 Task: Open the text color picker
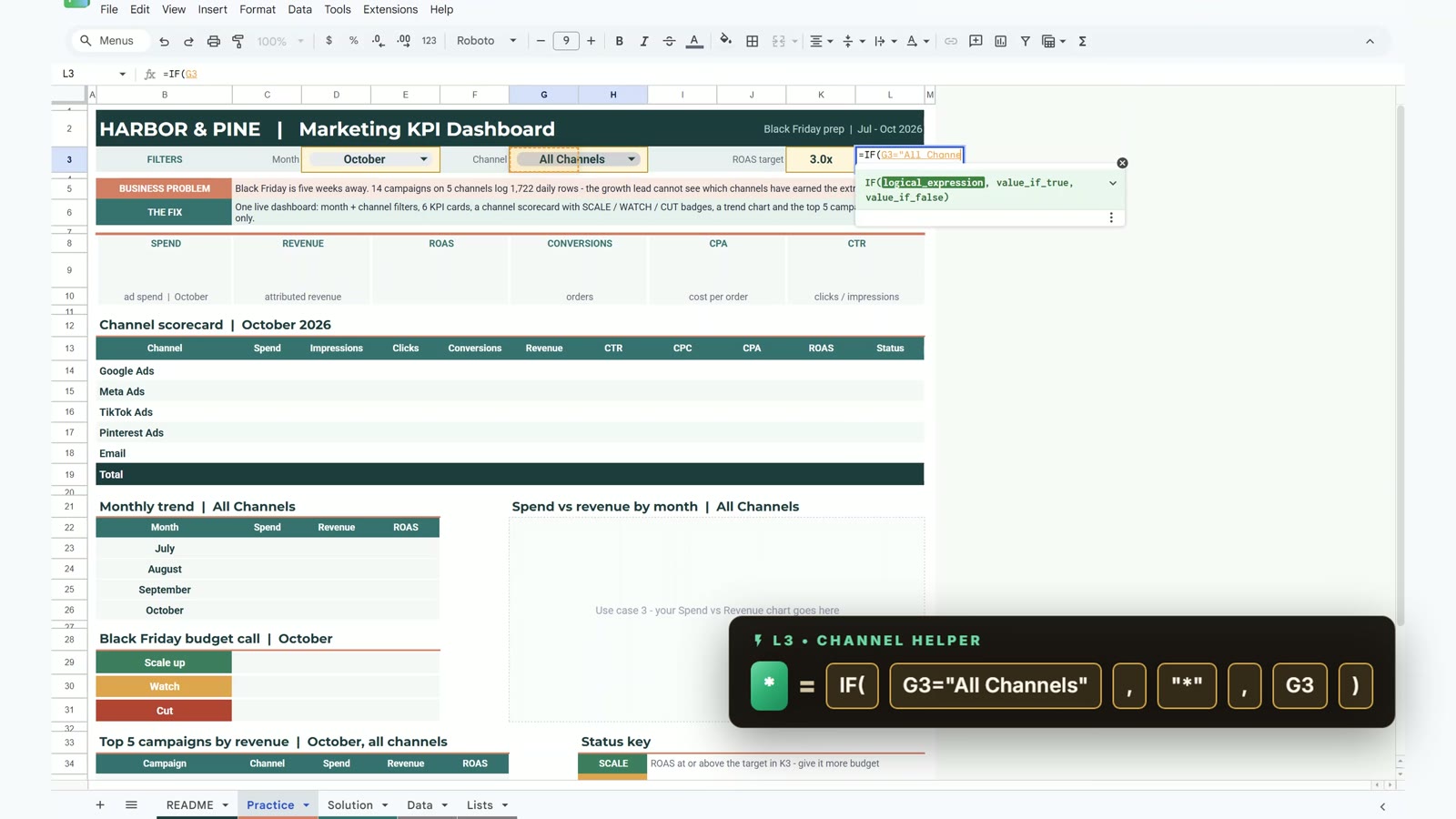point(694,41)
